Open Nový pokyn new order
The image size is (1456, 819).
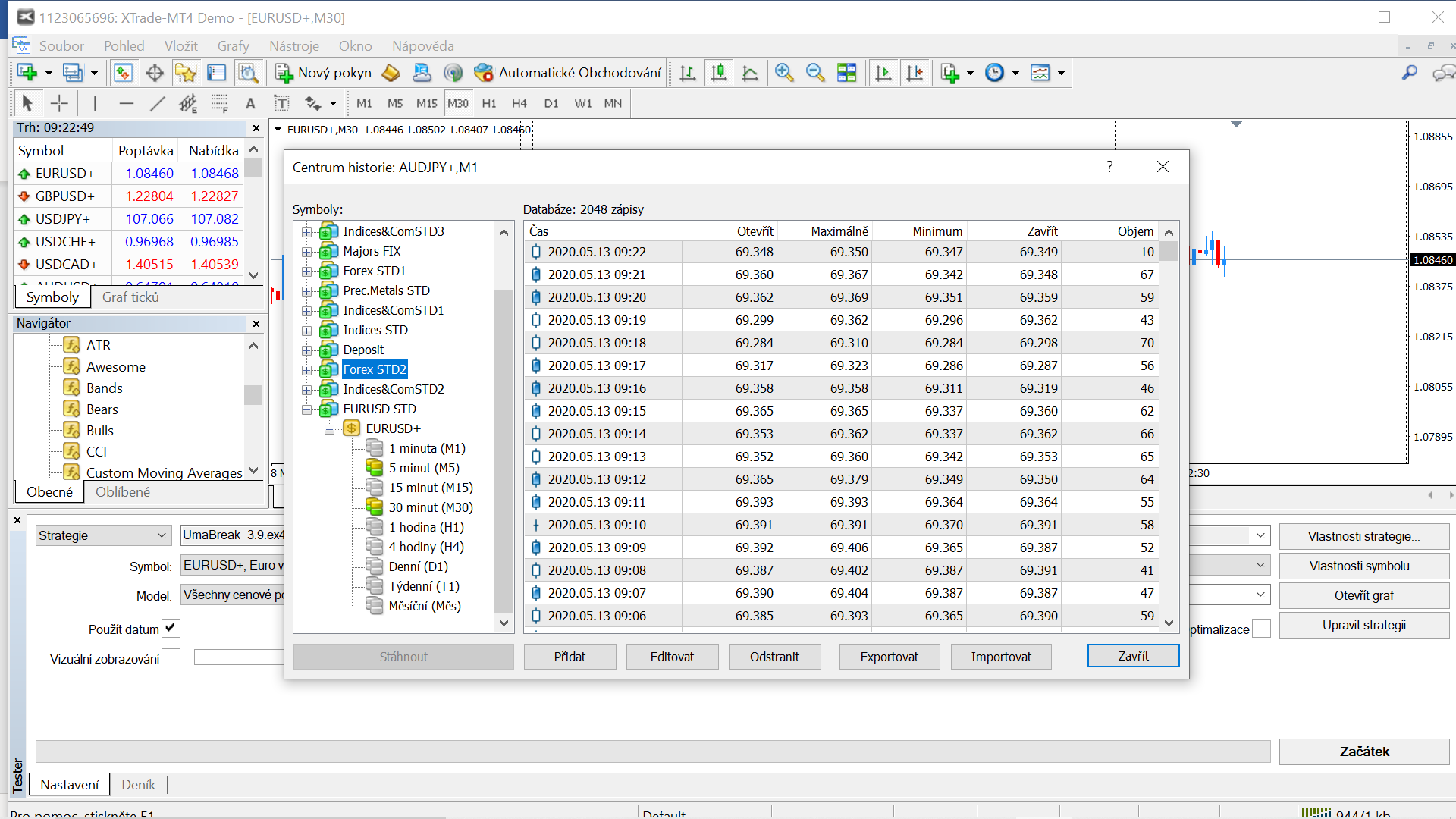point(324,73)
